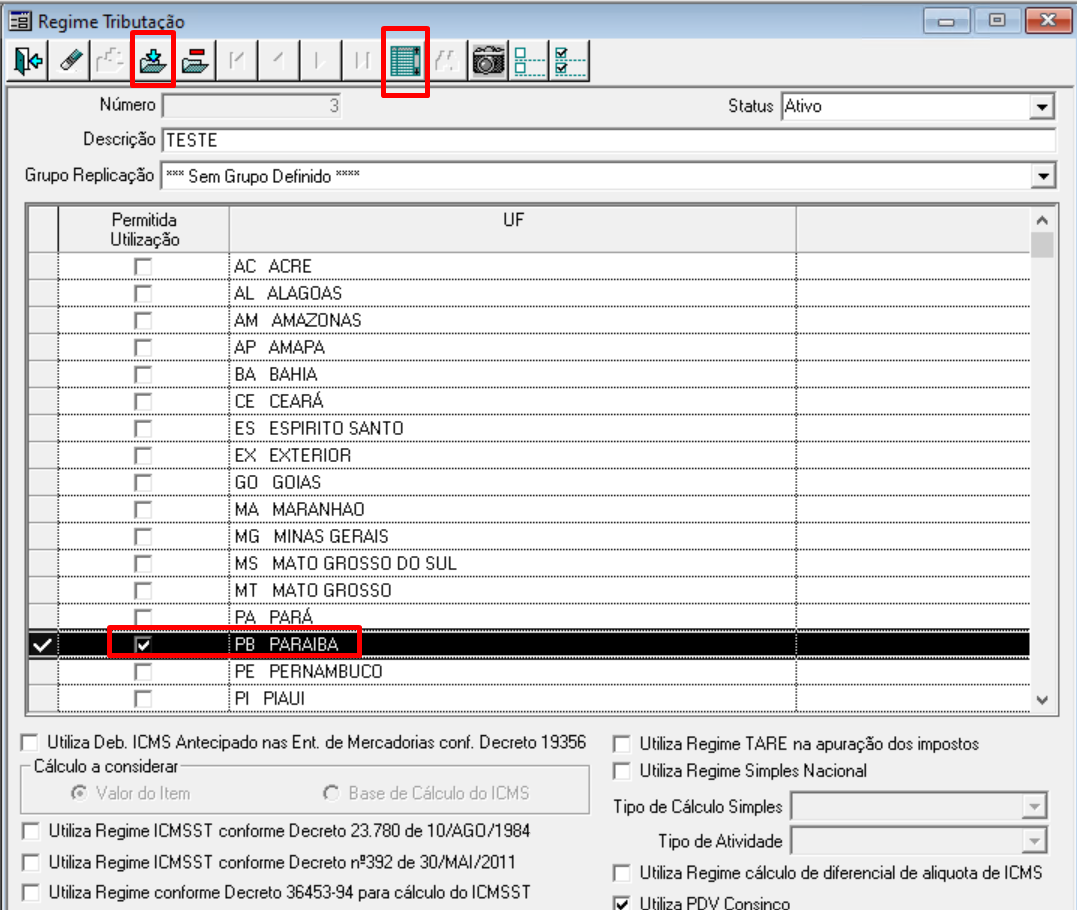
Task: Select the EX EXTERIOR row
Action: [x=529, y=455]
